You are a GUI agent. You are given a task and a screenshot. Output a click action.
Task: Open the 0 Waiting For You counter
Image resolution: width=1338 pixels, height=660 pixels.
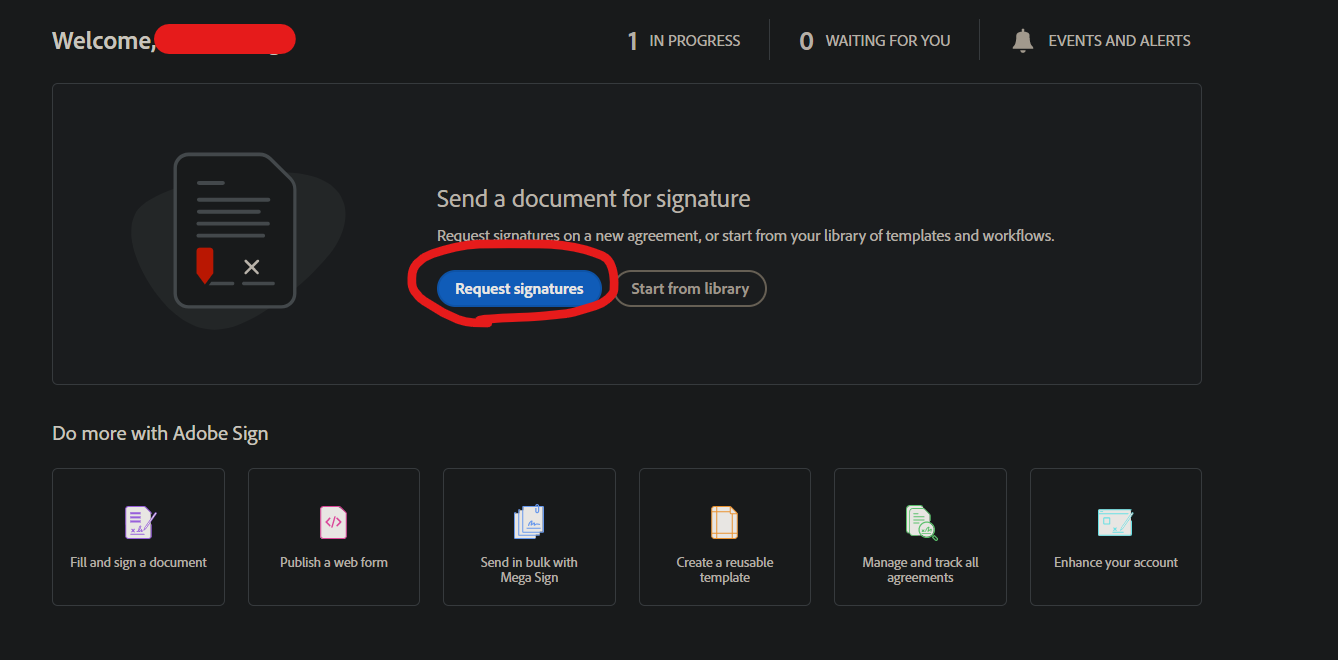coord(875,41)
